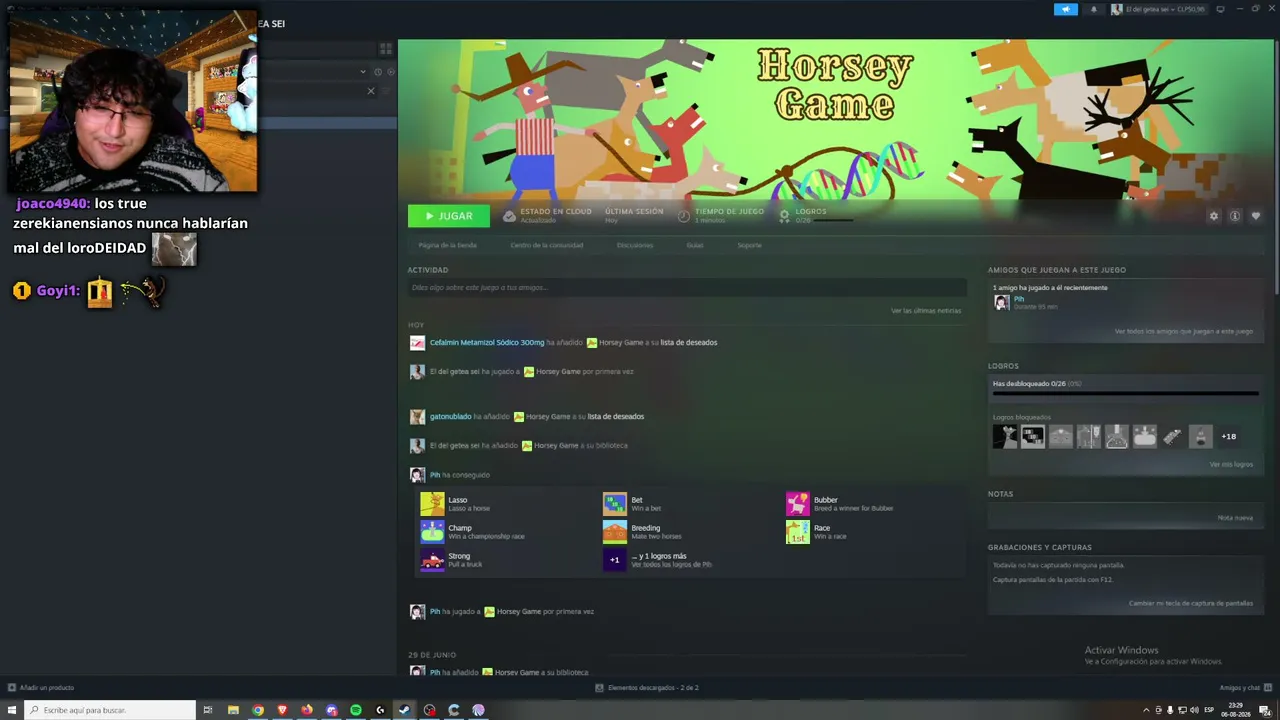Open Ver todos los amigos que juegan link
Viewport: 1280px width, 720px height.
[x=1184, y=331]
